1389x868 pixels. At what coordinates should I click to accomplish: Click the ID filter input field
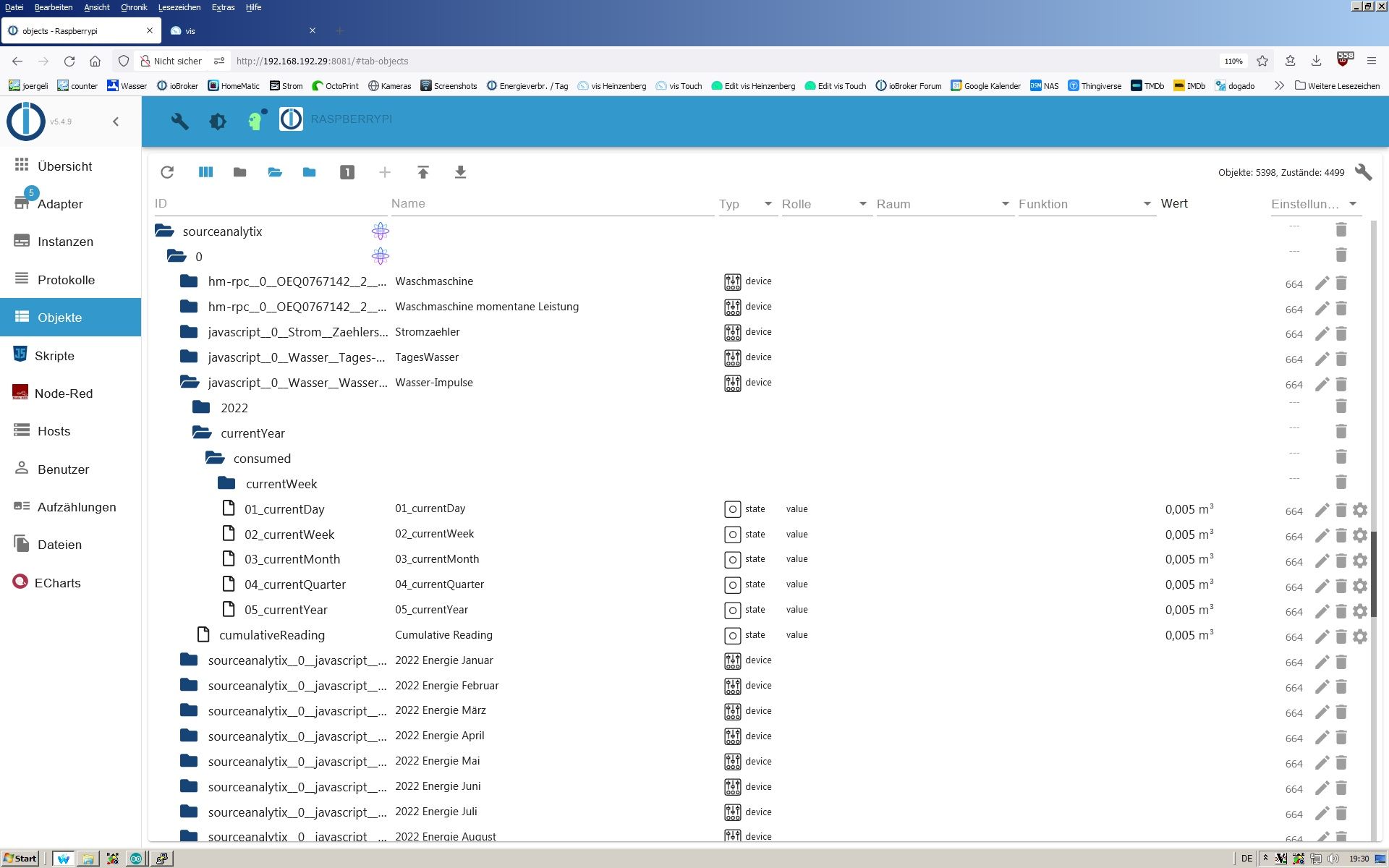268,204
